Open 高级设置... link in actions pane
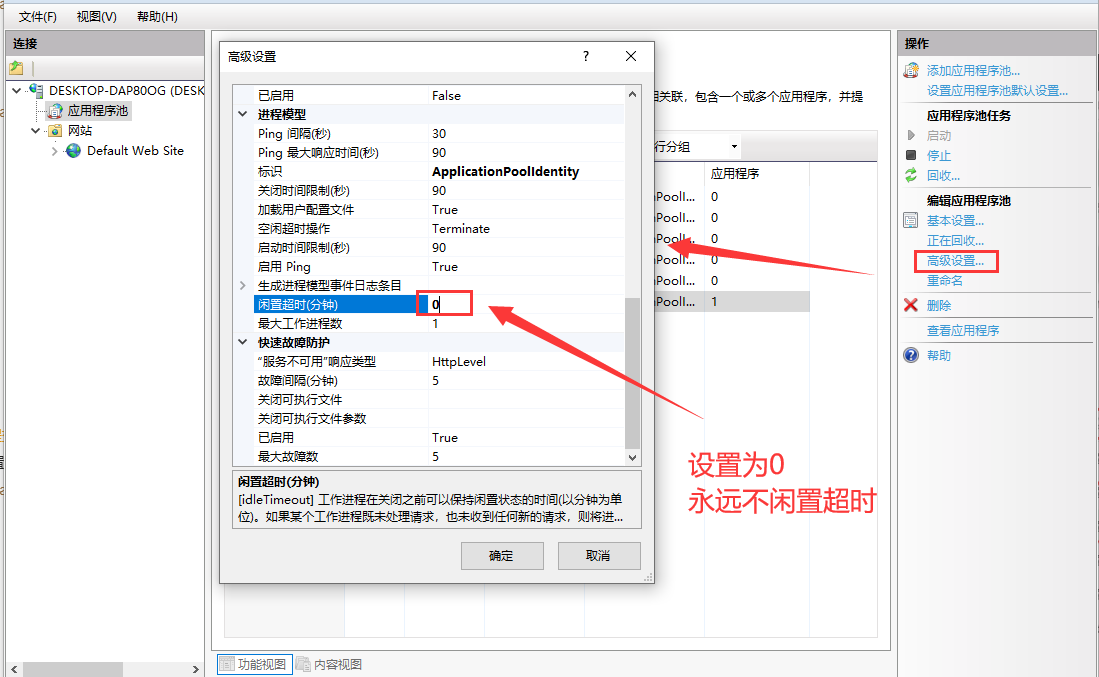This screenshot has height=677, width=1099. 955,261
